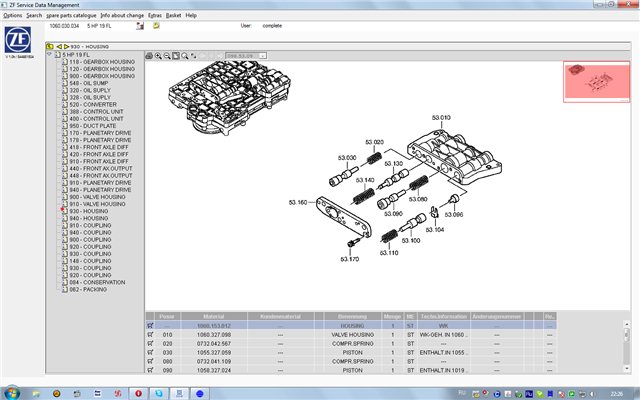Click the small diagram tool right of the magnifier
The image size is (640, 400).
tap(193, 56)
